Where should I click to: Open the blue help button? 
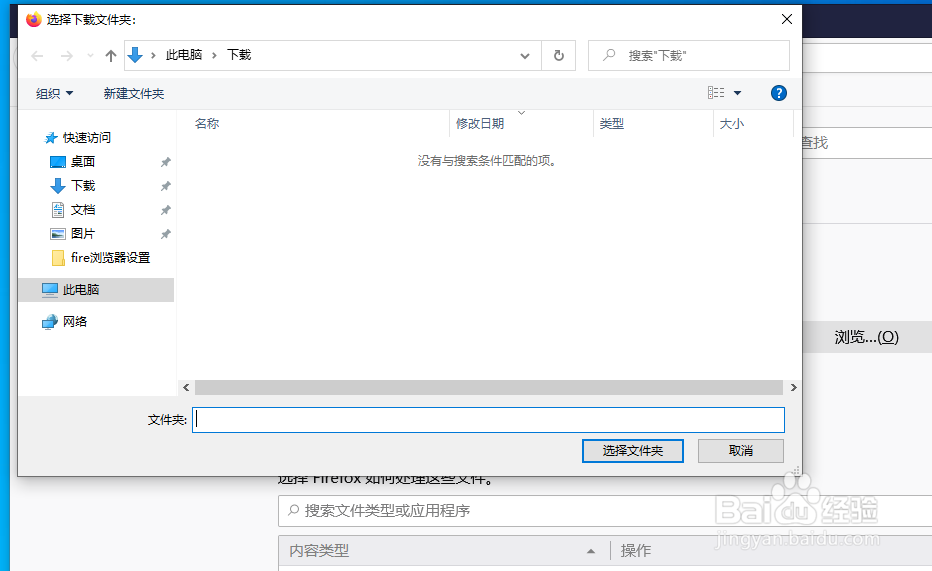coord(779,93)
